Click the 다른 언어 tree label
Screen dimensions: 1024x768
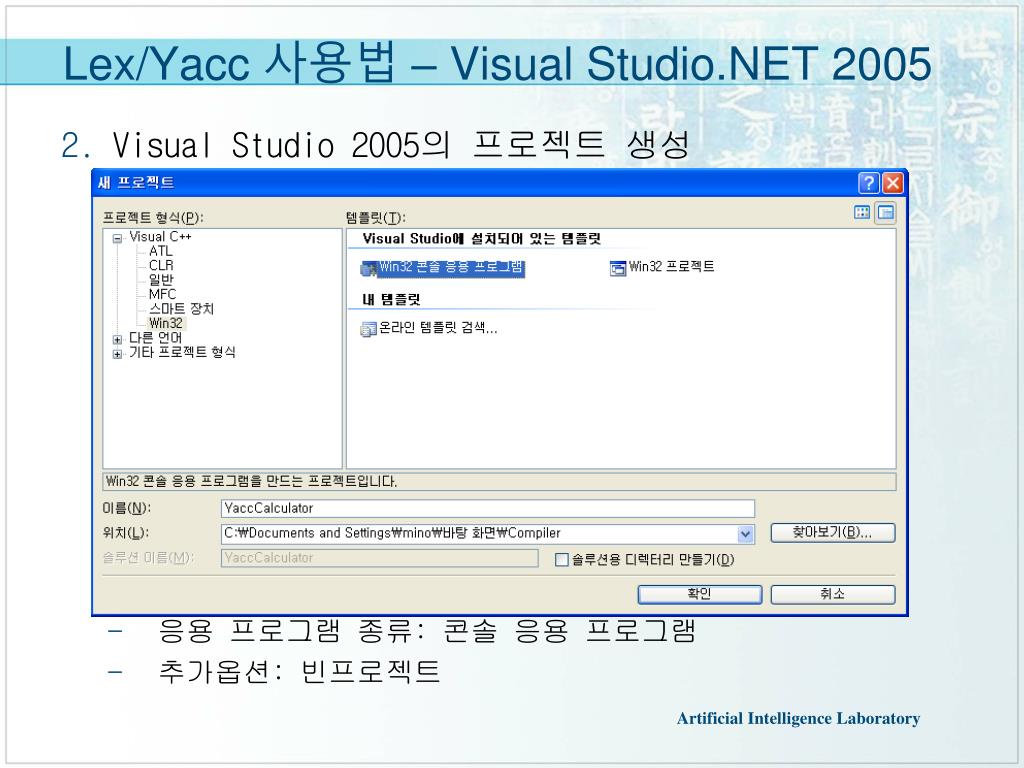155,338
